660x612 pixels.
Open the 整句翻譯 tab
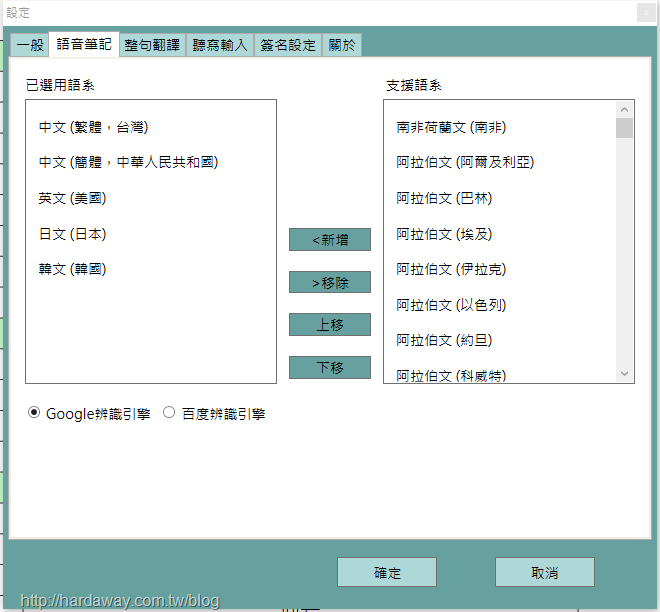pos(152,45)
